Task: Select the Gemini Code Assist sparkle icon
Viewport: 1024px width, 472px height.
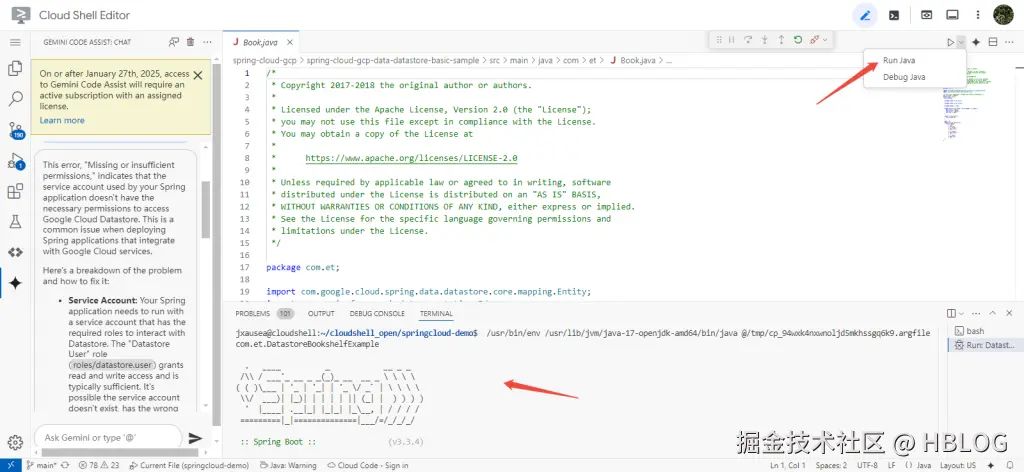Action: [14, 283]
